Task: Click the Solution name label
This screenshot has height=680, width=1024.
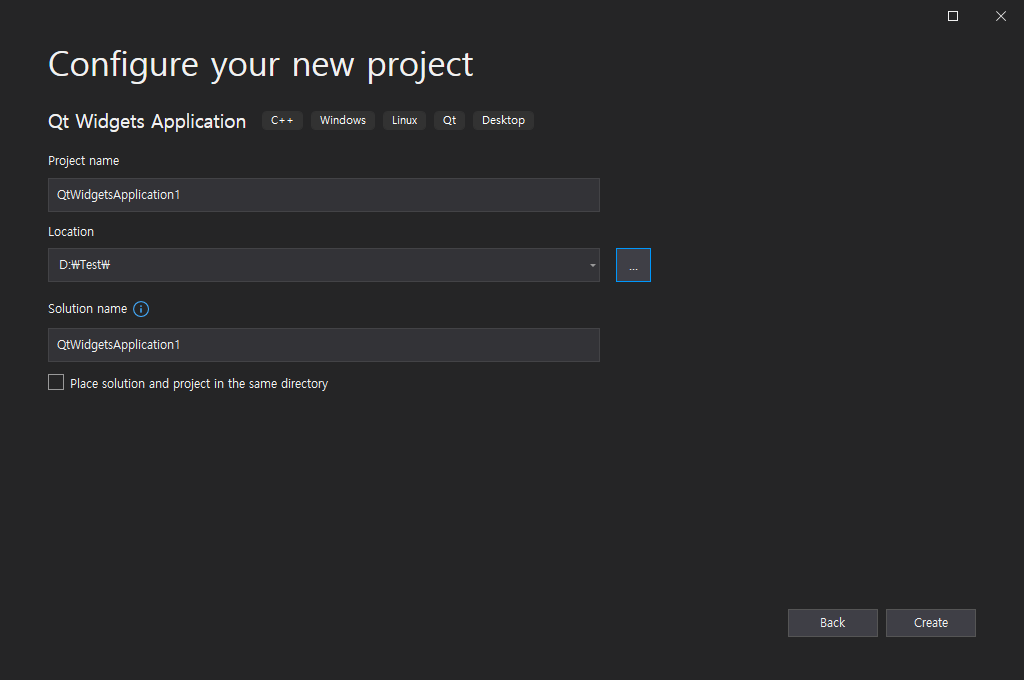Action: click(88, 309)
